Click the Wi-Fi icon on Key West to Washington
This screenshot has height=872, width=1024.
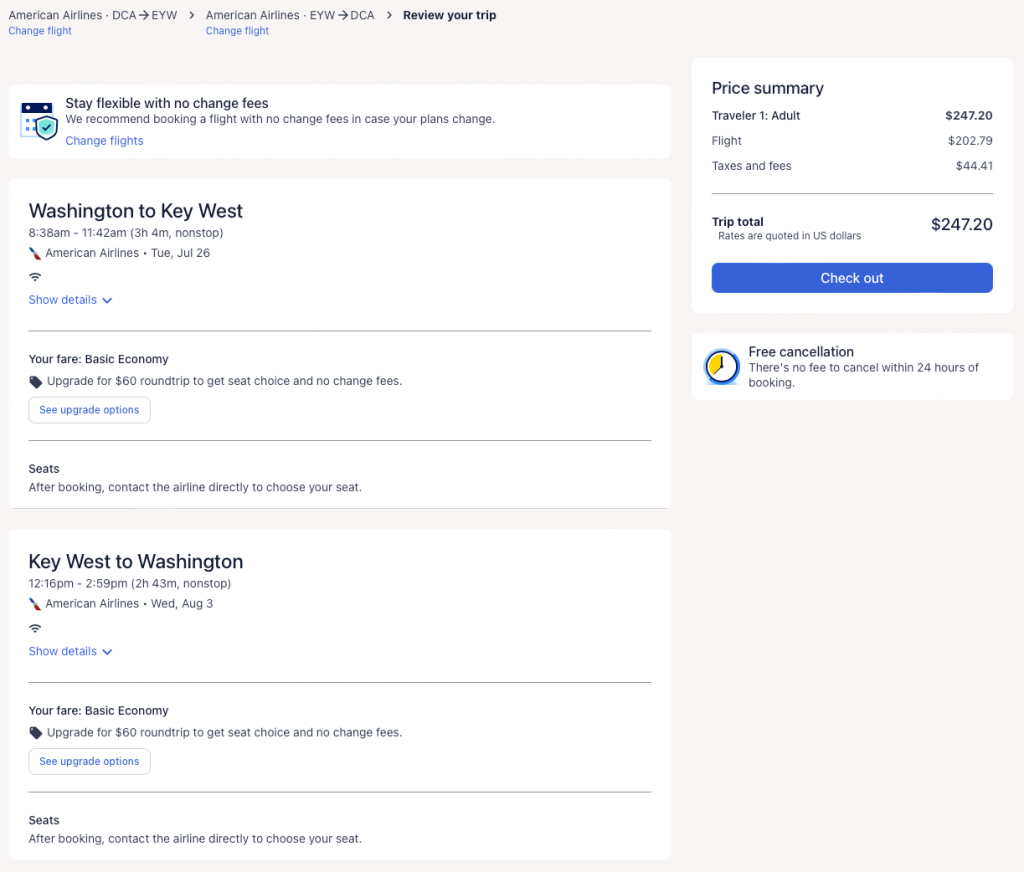35,628
